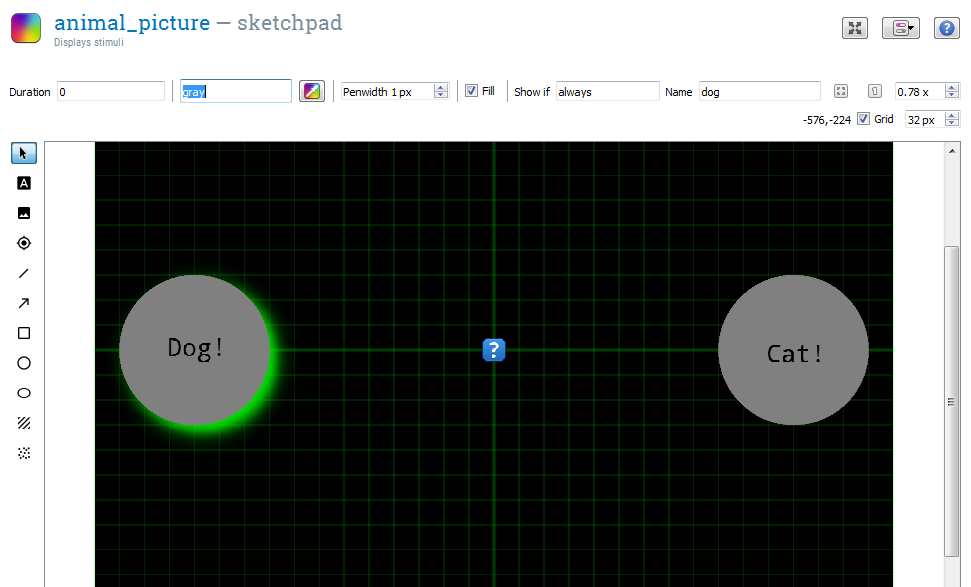Select the fixation dot tool
Viewport: 971px width, 587px height.
pos(24,243)
